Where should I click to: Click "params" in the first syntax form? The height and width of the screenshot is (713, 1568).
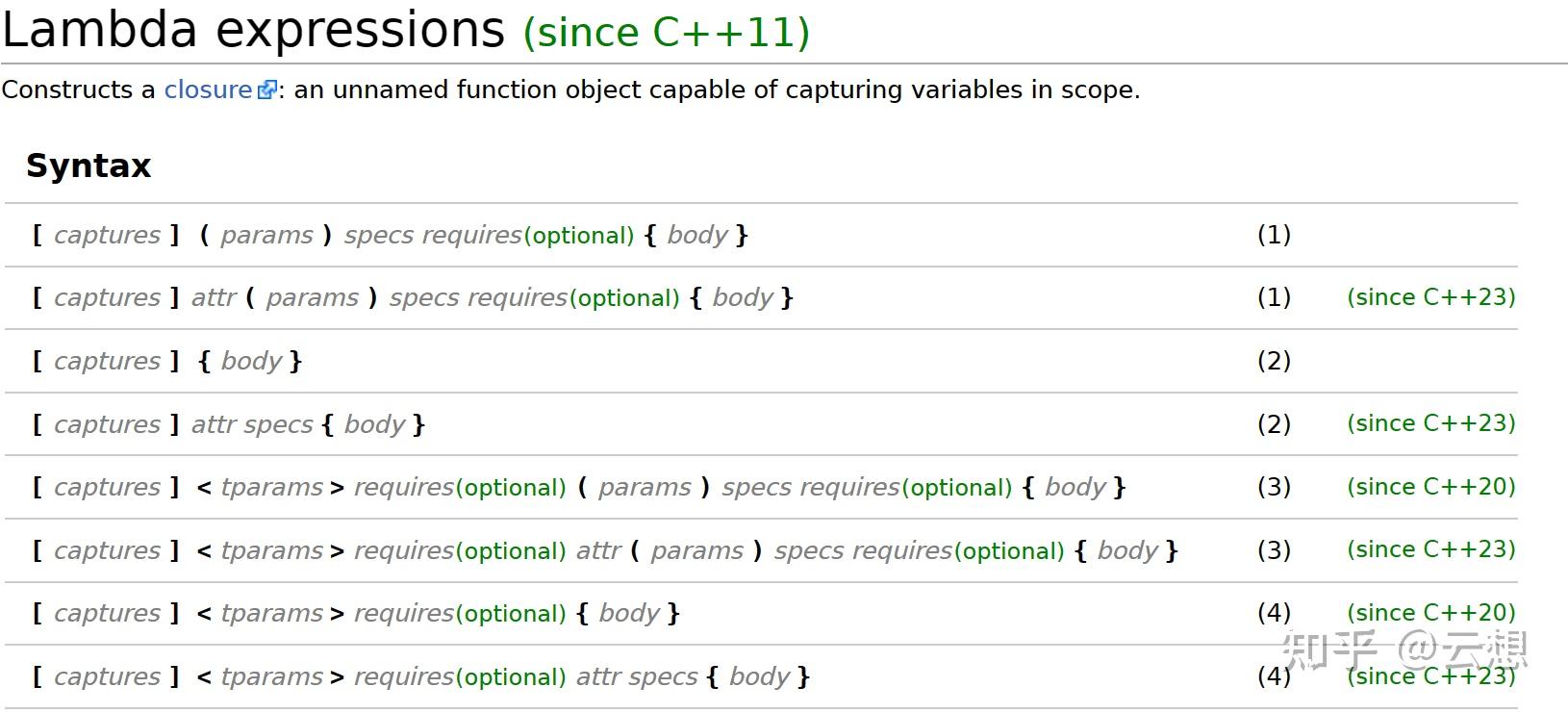pyautogui.click(x=266, y=235)
